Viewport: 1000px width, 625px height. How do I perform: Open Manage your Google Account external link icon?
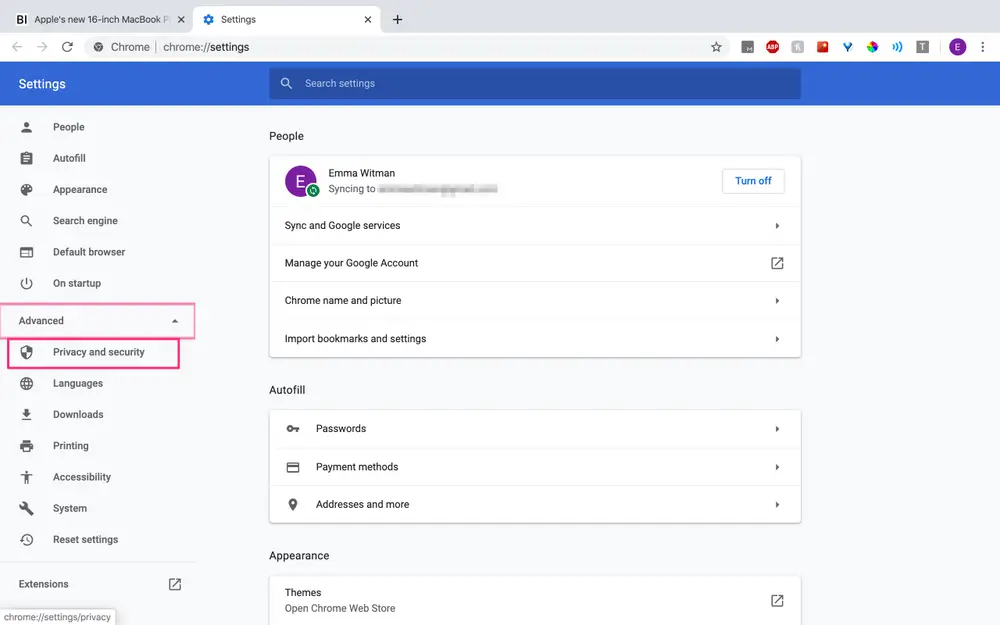[x=777, y=263]
